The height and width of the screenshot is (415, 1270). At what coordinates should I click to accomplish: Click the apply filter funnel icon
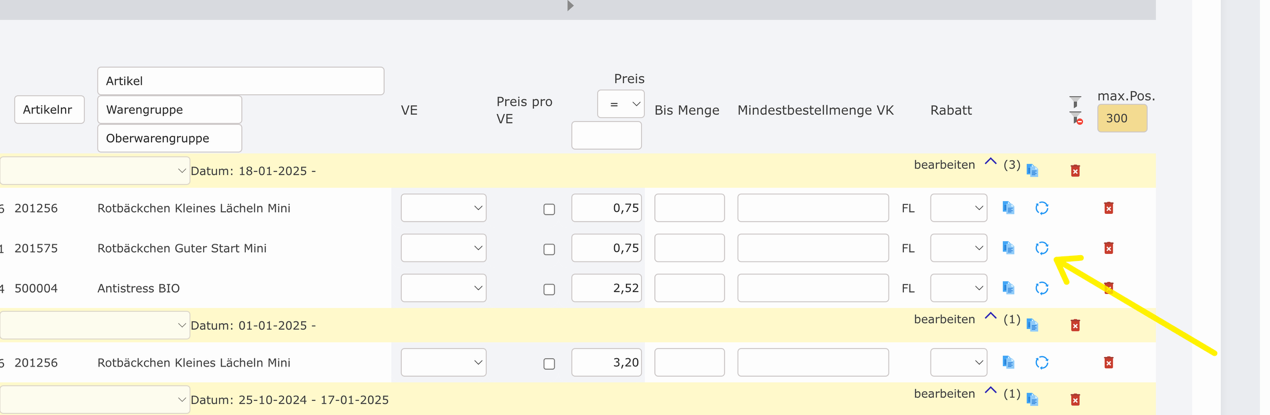tap(1075, 102)
